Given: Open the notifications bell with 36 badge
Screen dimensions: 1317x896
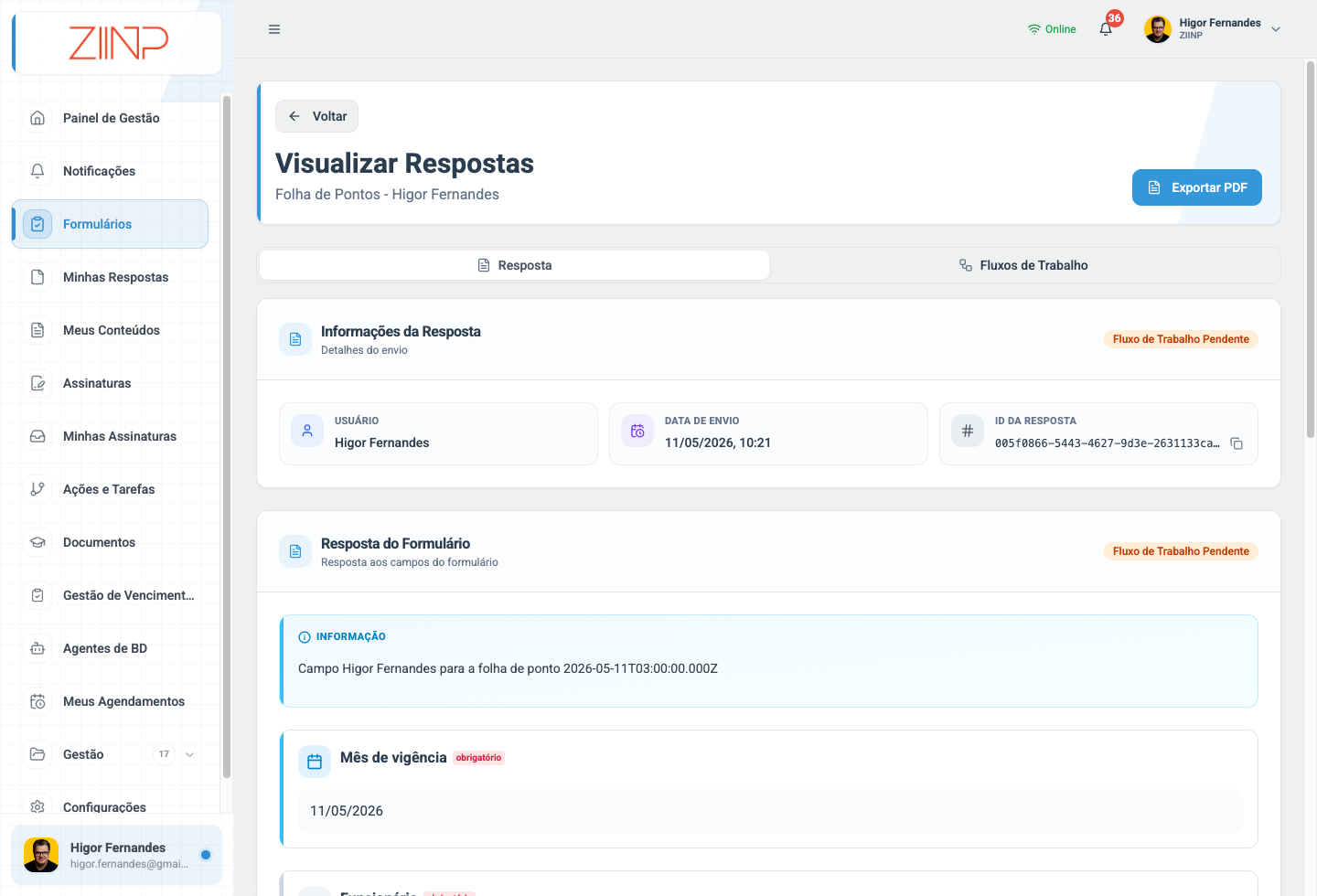Looking at the screenshot, I should tap(1106, 28).
